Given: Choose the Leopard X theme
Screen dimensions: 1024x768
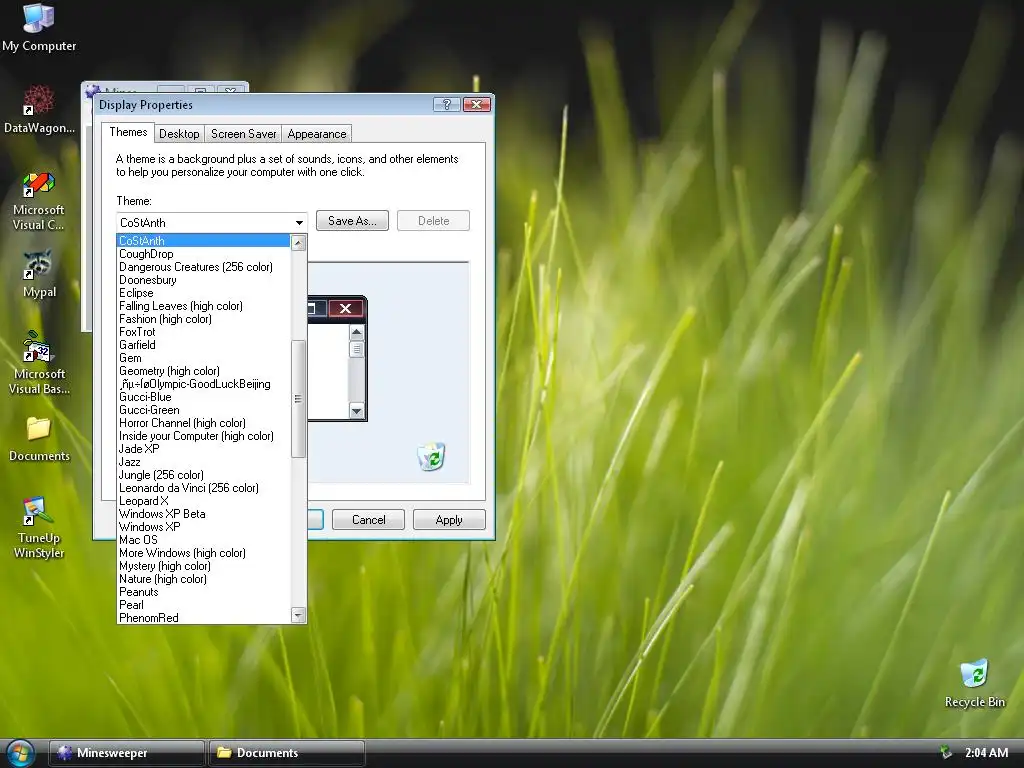Looking at the screenshot, I should tap(203, 501).
